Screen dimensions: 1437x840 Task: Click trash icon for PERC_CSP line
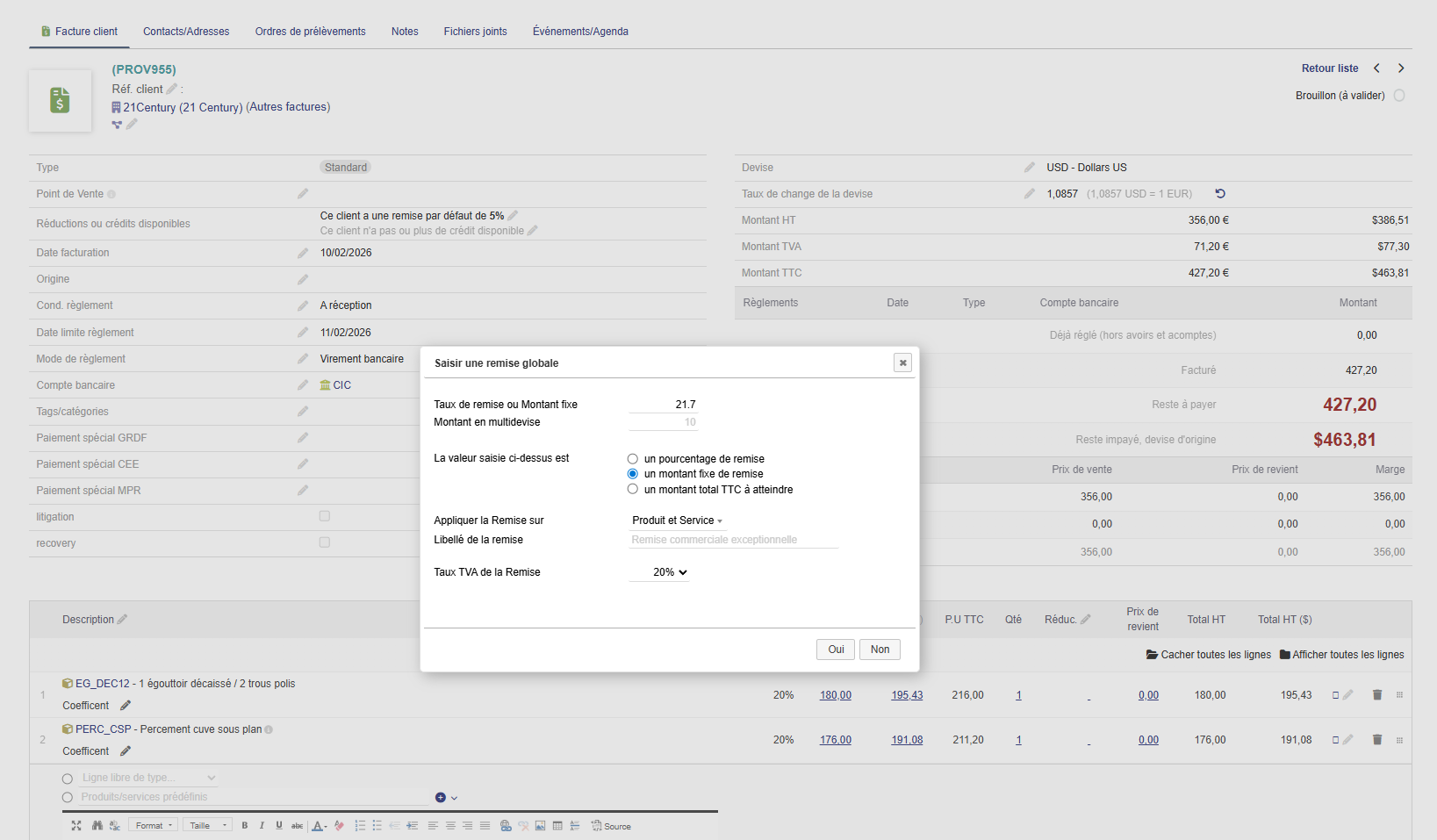(1376, 740)
